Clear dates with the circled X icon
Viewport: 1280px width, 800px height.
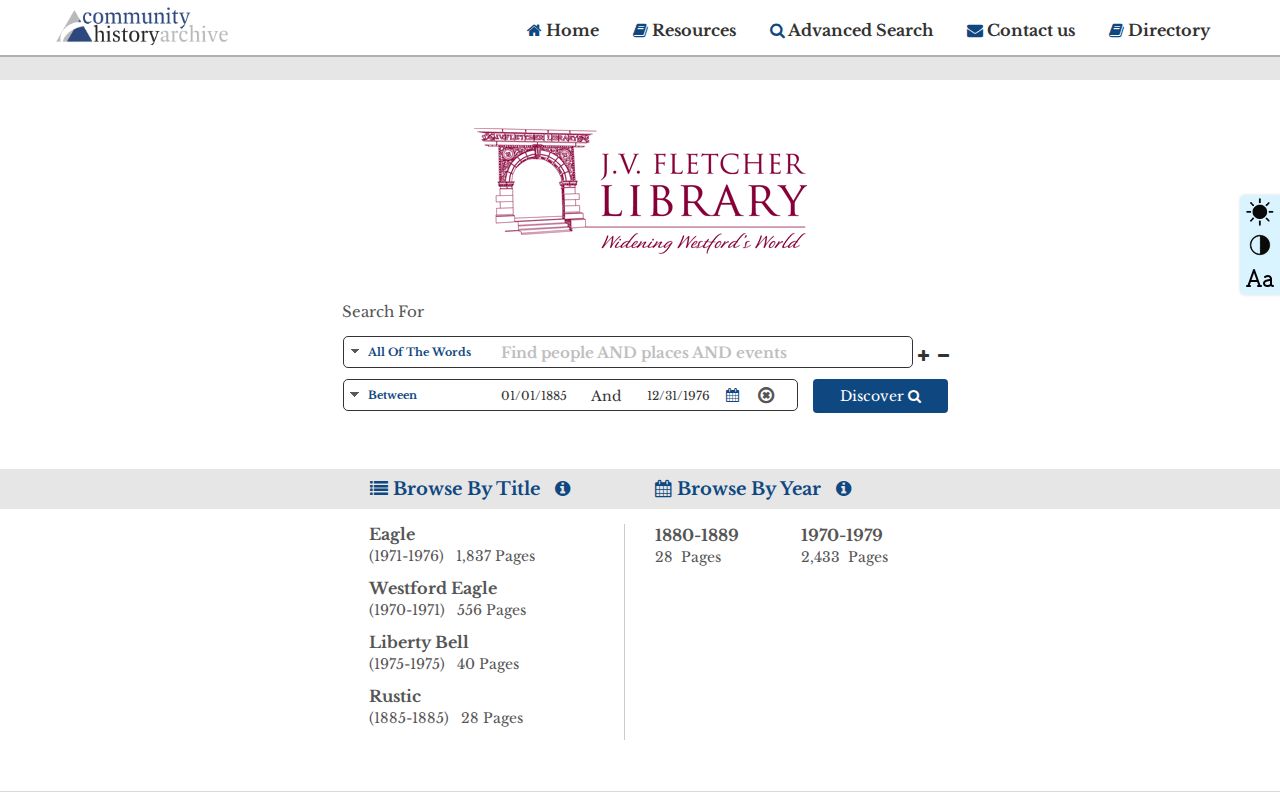coord(766,395)
